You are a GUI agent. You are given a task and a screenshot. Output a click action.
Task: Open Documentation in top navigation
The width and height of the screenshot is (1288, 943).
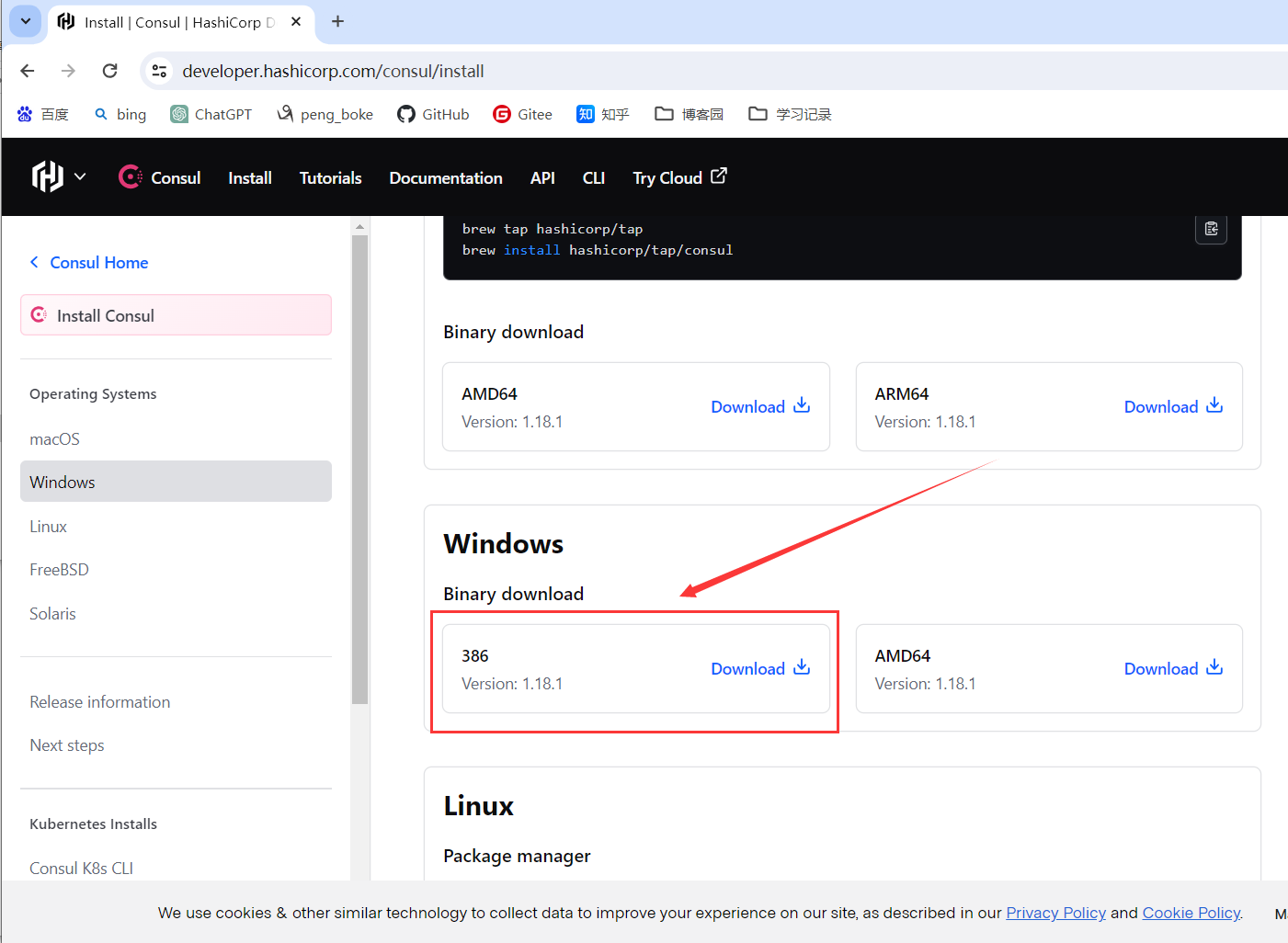(x=446, y=177)
